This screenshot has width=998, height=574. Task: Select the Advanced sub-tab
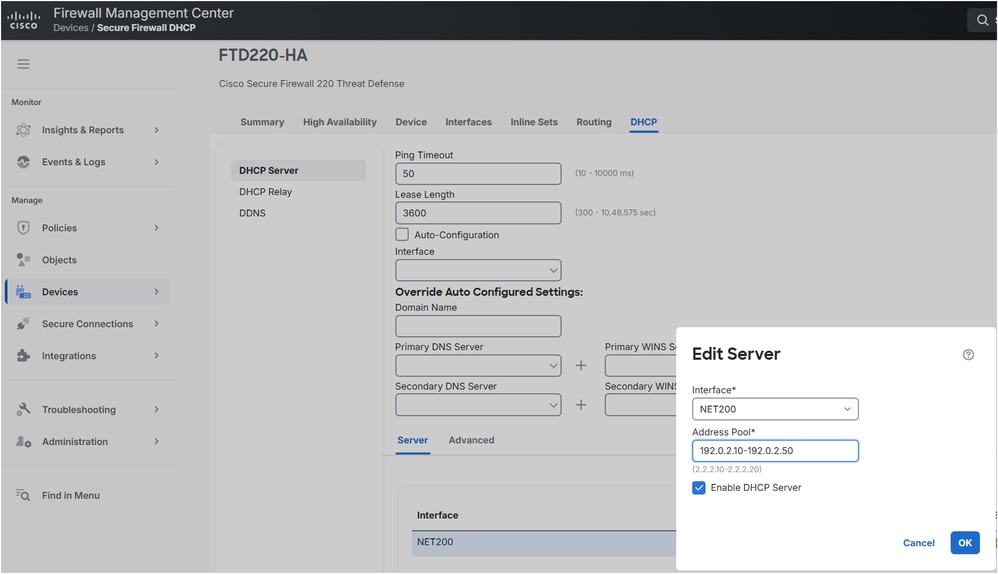pyautogui.click(x=471, y=440)
